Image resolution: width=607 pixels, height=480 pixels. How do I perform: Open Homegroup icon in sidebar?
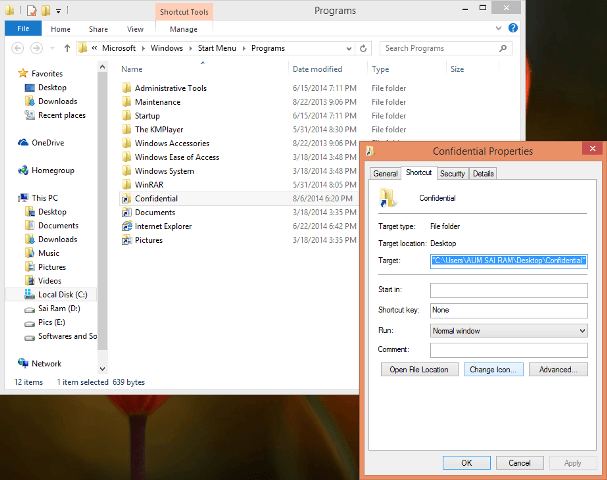coord(23,170)
